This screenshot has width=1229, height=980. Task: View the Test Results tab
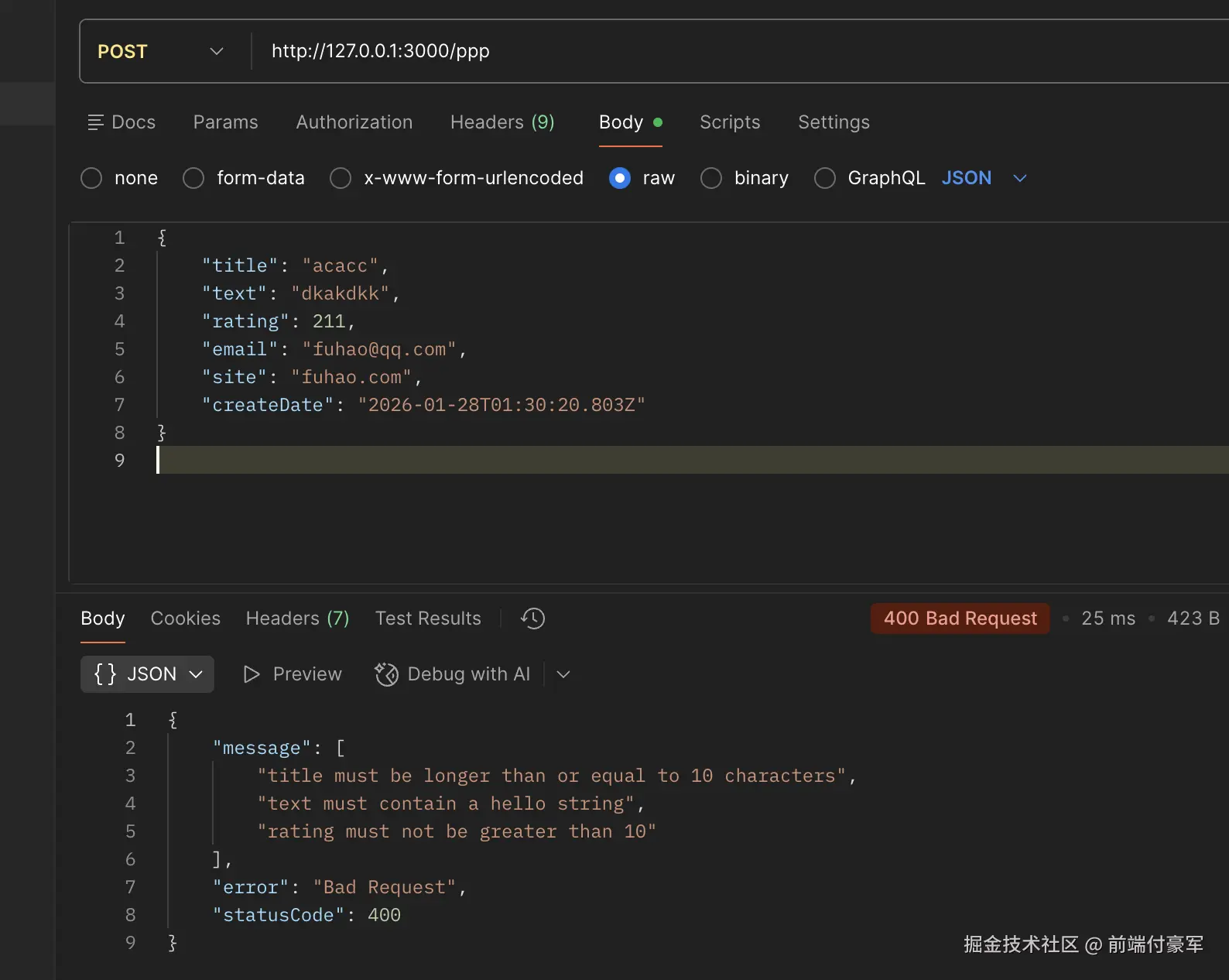pyautogui.click(x=427, y=618)
